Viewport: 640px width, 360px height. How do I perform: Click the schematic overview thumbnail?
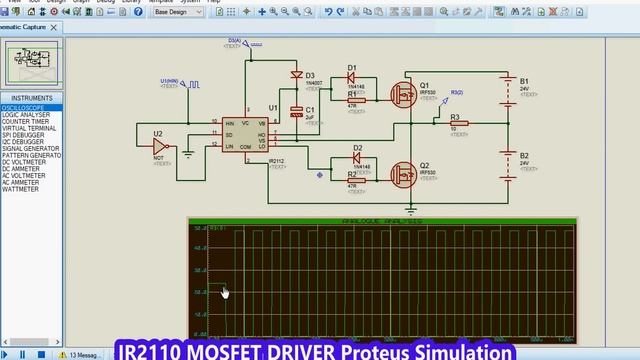point(32,63)
